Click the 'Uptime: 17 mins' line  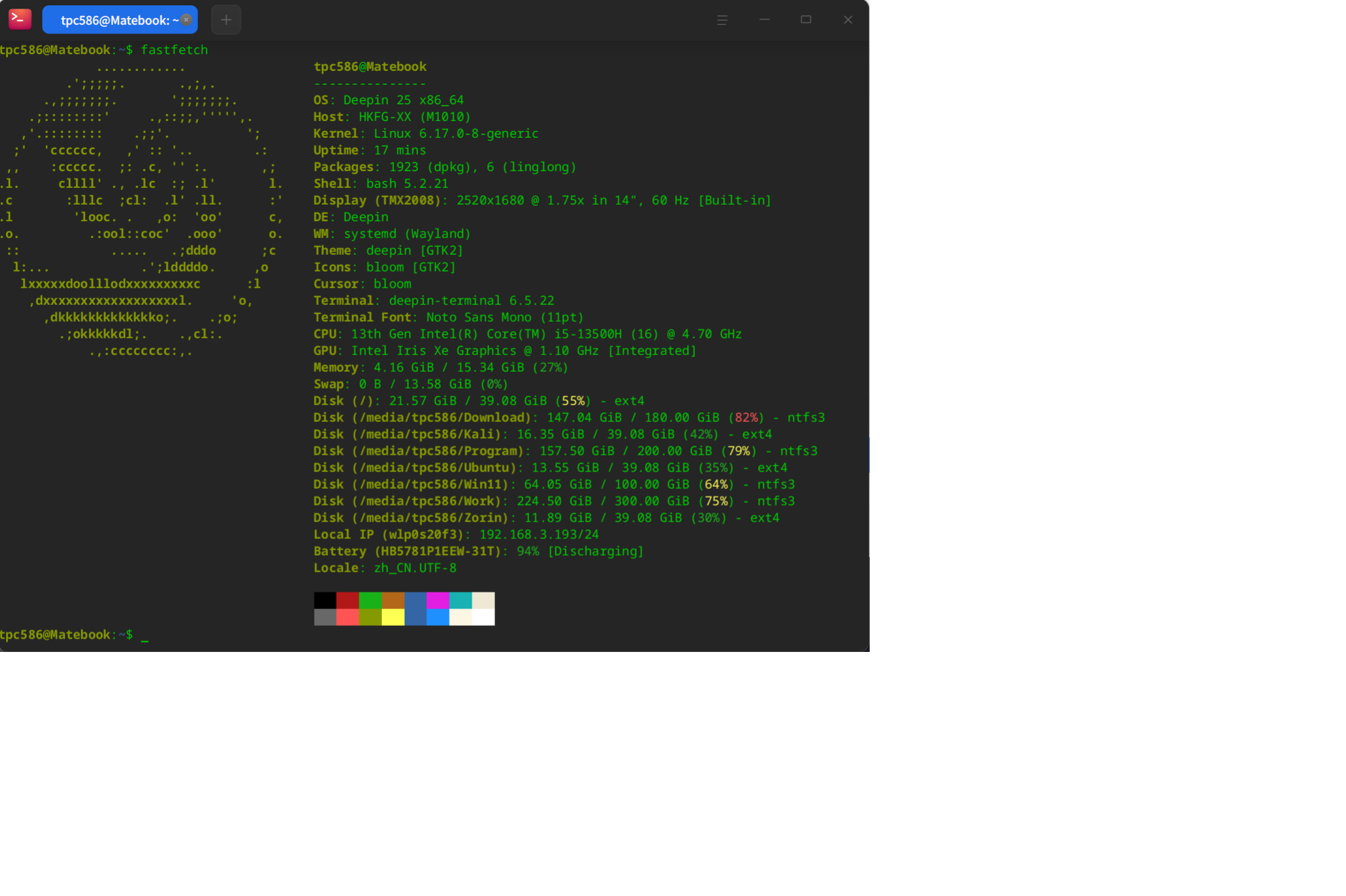[x=370, y=150]
